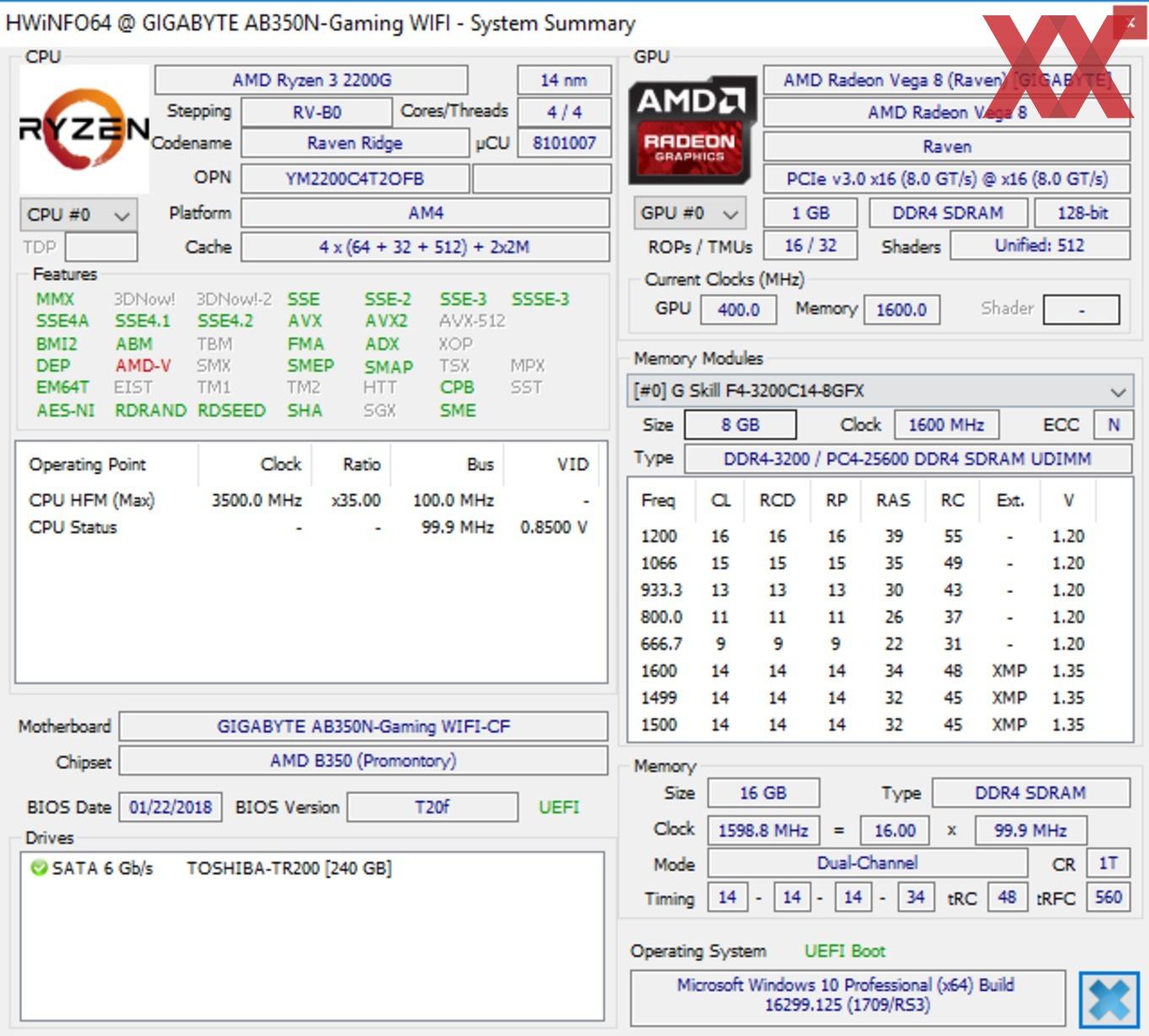Click the DDR4-3200 / PC4-25600 type field
Screen dimensions: 1149x1036
click(907, 459)
